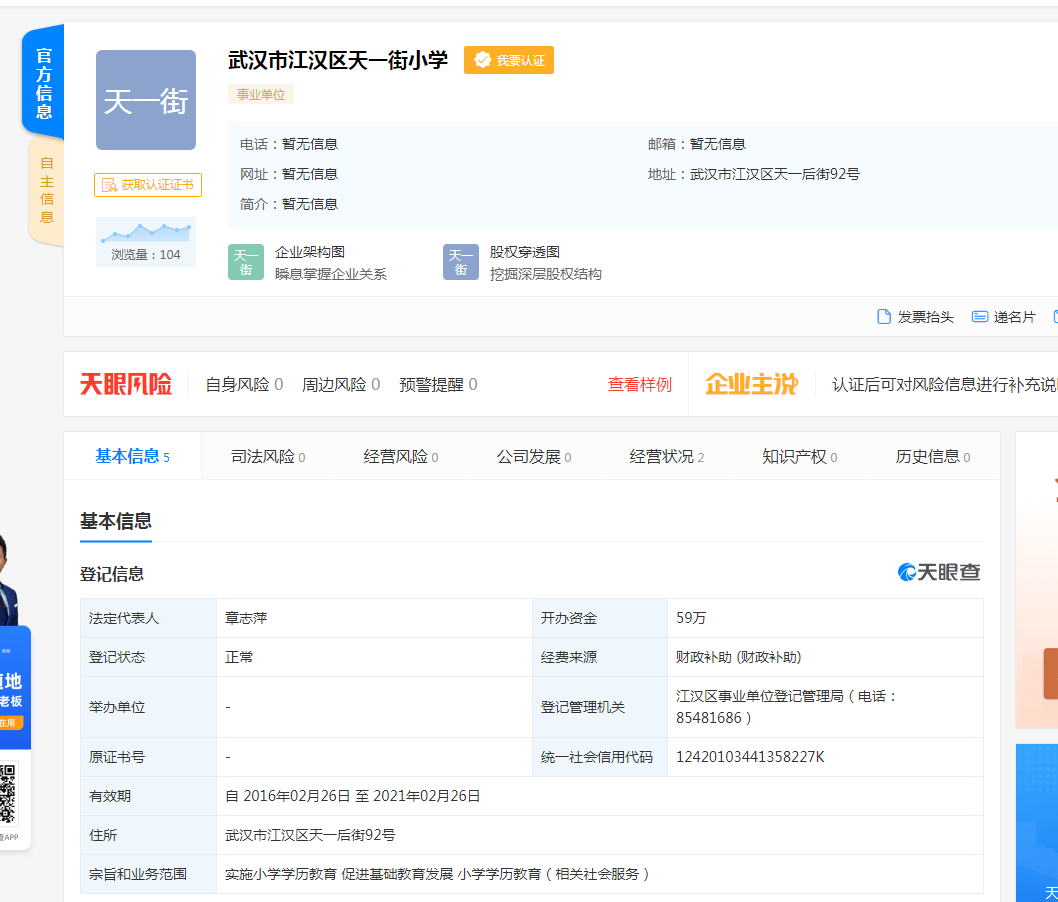Click legal representative name 章志萍
1058x902 pixels.
point(246,618)
